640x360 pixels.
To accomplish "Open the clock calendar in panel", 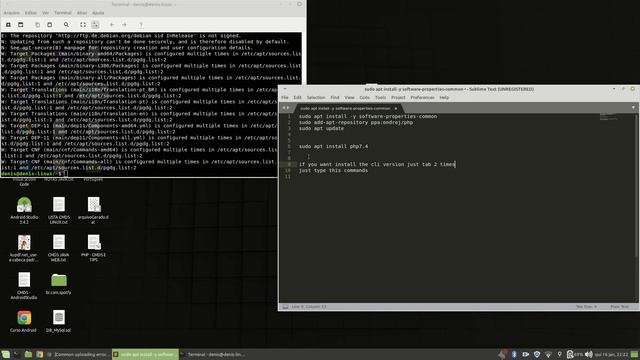I will 611,354.
